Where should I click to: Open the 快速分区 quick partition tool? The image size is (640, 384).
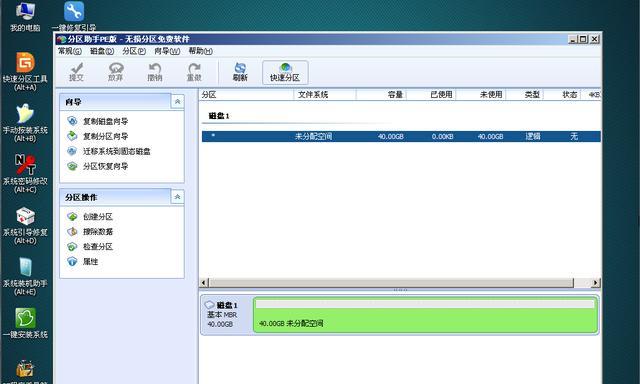pos(285,72)
